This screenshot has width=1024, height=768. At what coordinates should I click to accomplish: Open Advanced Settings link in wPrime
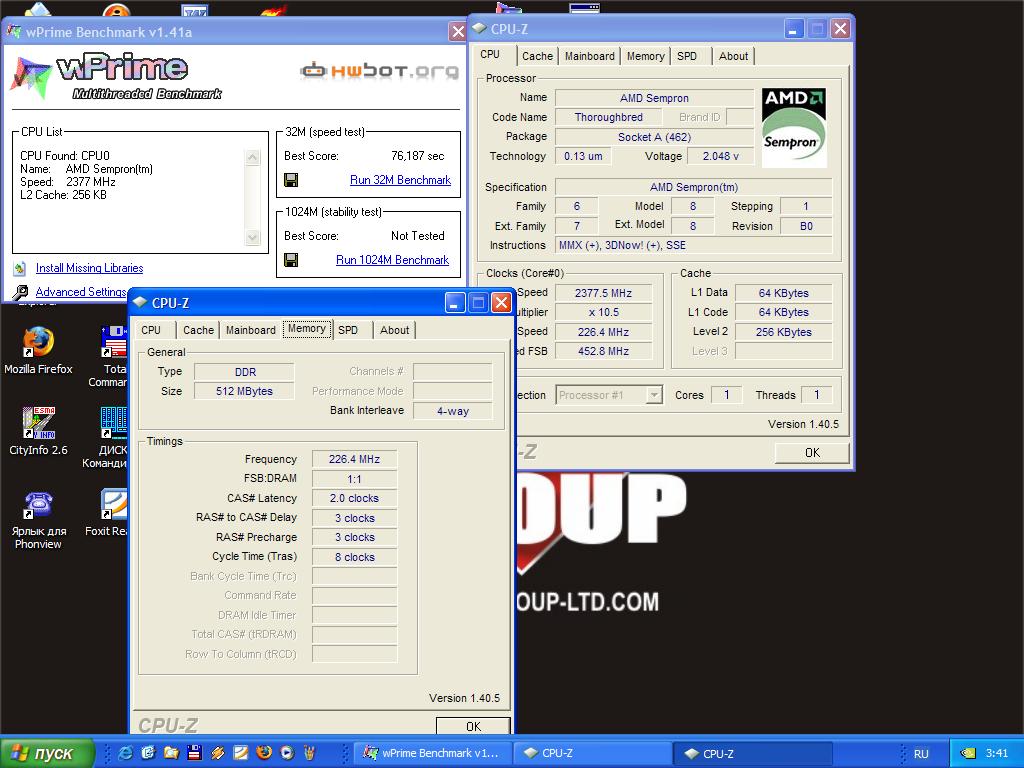(x=81, y=292)
